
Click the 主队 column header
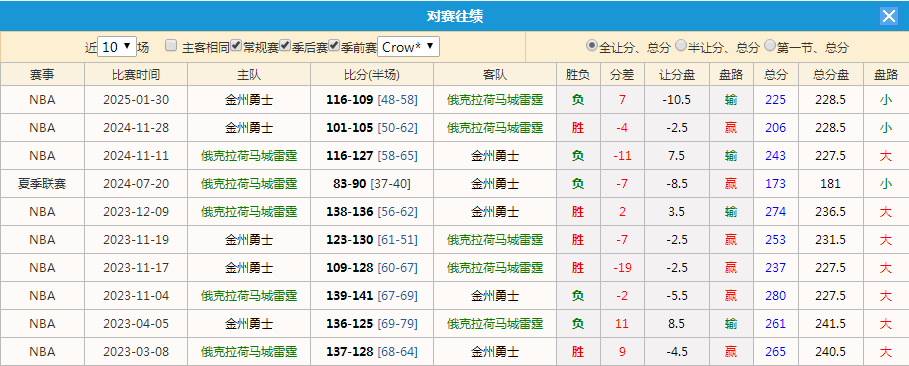[x=249, y=74]
